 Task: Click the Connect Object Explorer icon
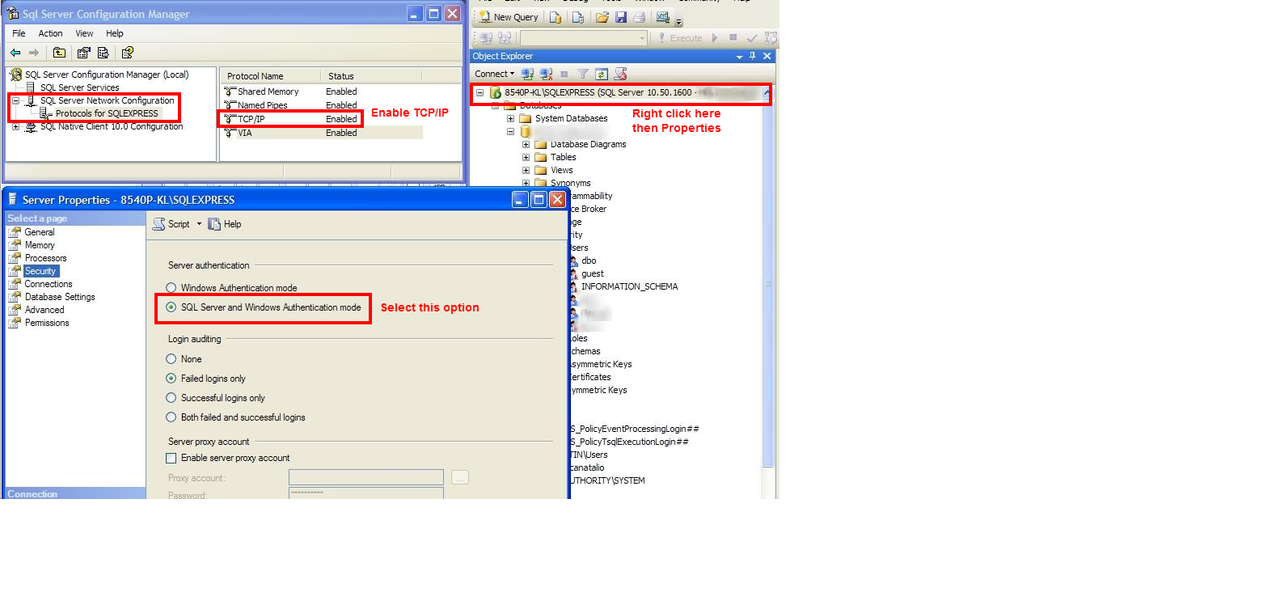[527, 74]
